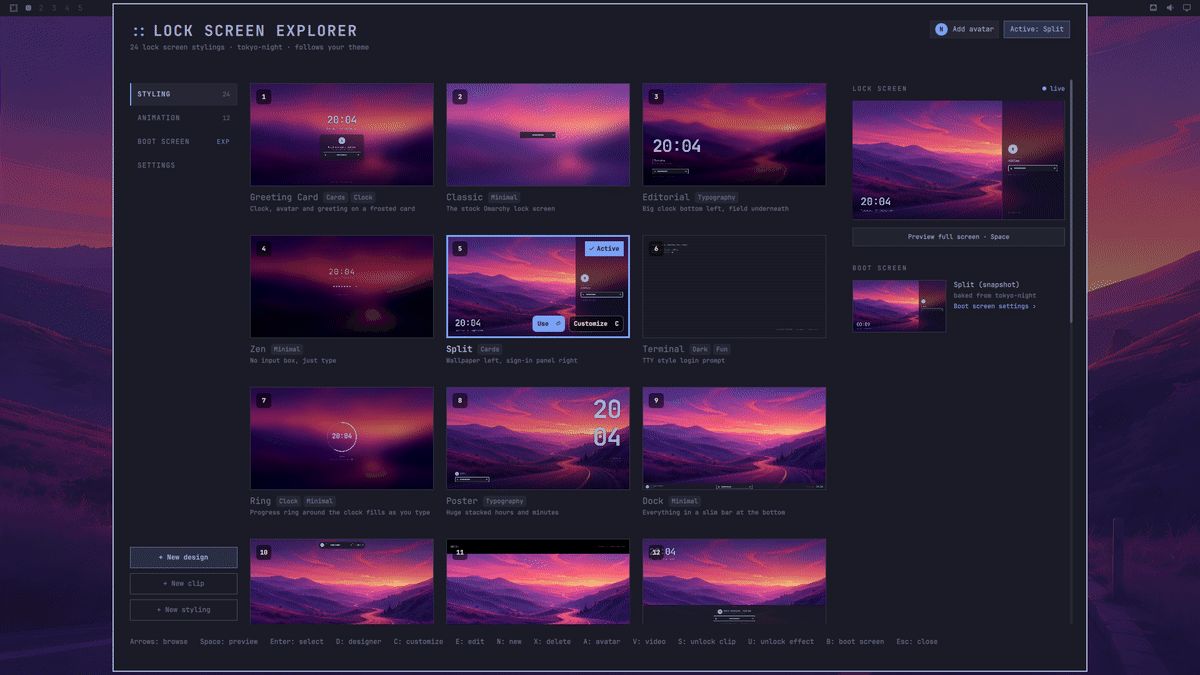This screenshot has width=1200, height=675.
Task: Open the Boot Screen section
Action: 184,142
